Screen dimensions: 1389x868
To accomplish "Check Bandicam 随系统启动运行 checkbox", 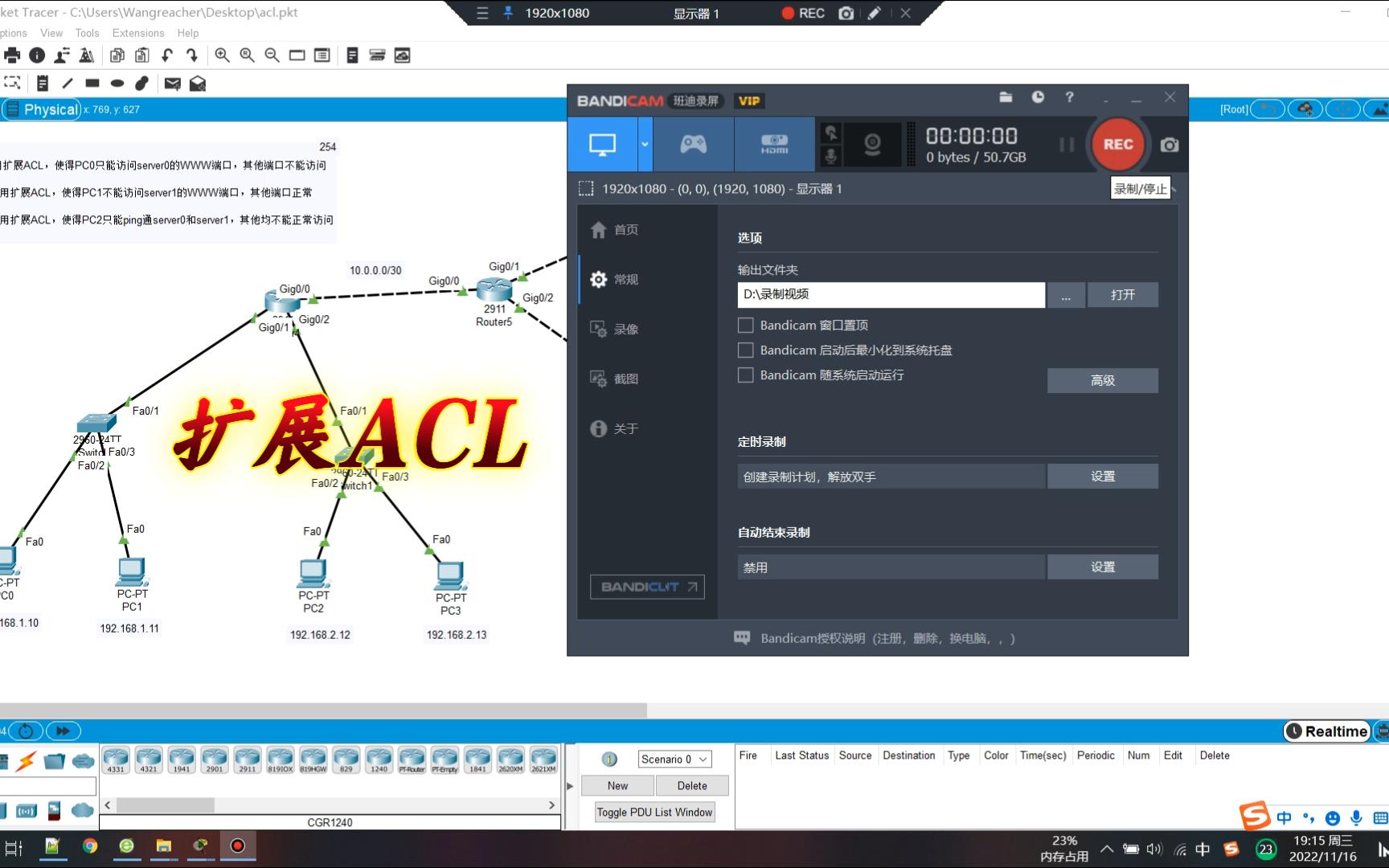I will (x=746, y=375).
